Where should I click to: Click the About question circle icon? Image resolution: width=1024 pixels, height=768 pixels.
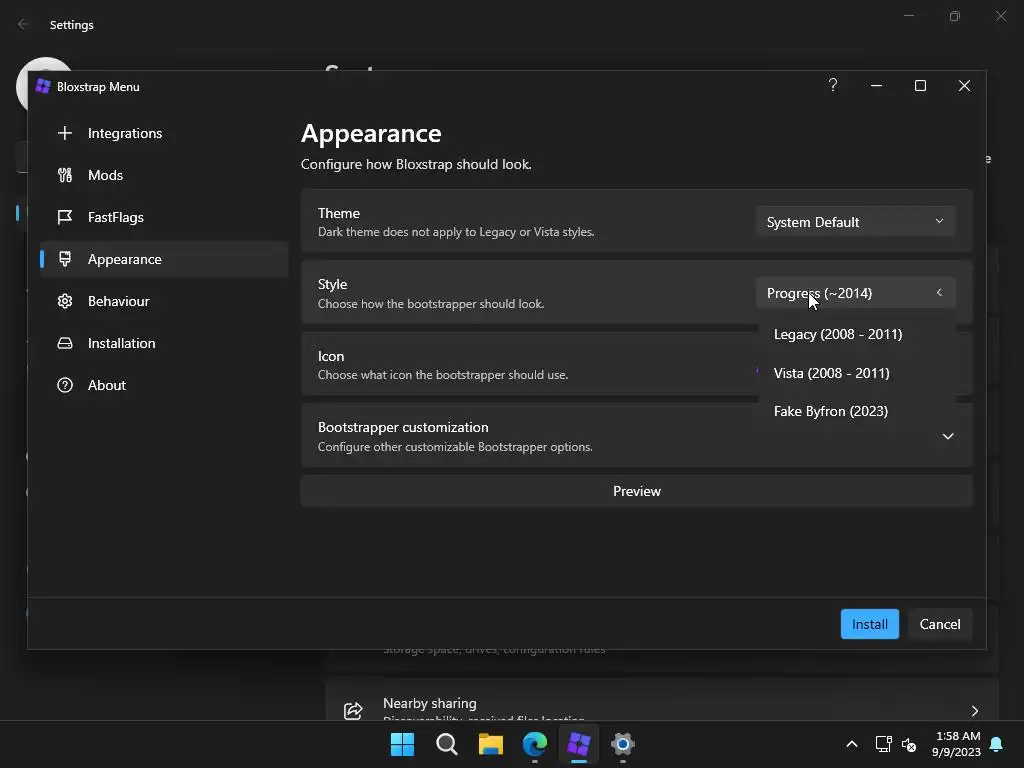65,385
